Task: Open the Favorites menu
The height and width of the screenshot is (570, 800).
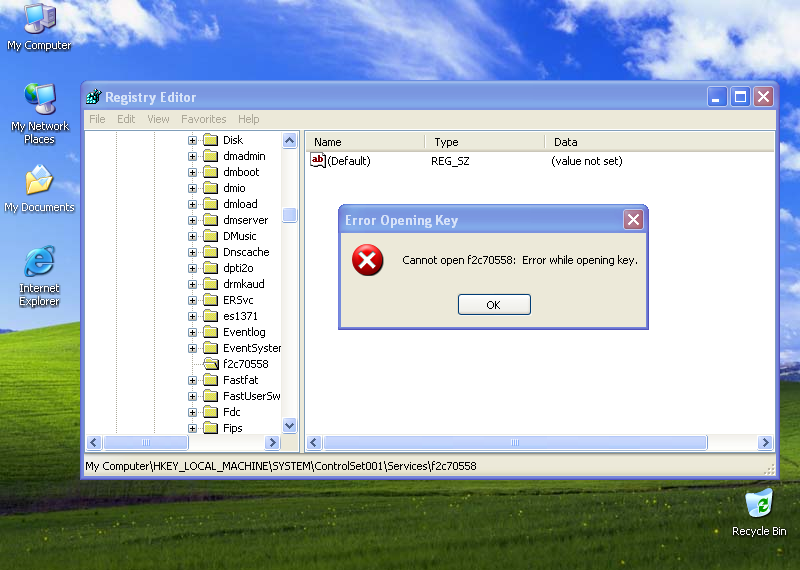Action: point(204,119)
